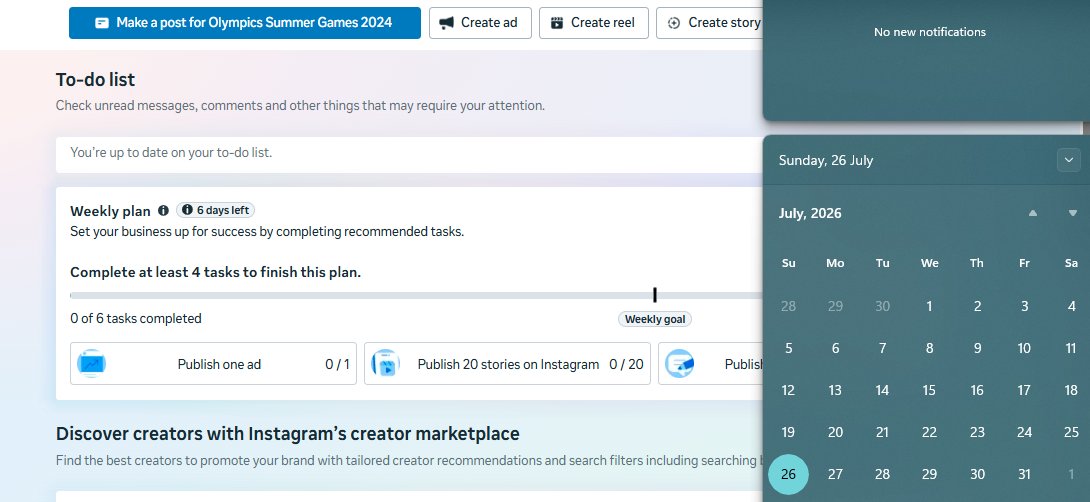Select July 8 in the calendar
The height and width of the screenshot is (502, 1090).
(929, 348)
